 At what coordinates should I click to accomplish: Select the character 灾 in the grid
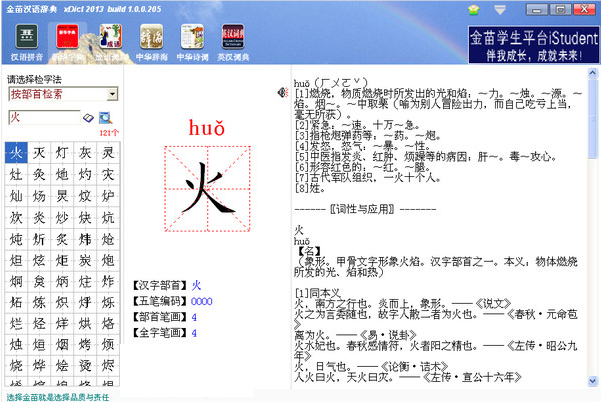click(x=108, y=174)
